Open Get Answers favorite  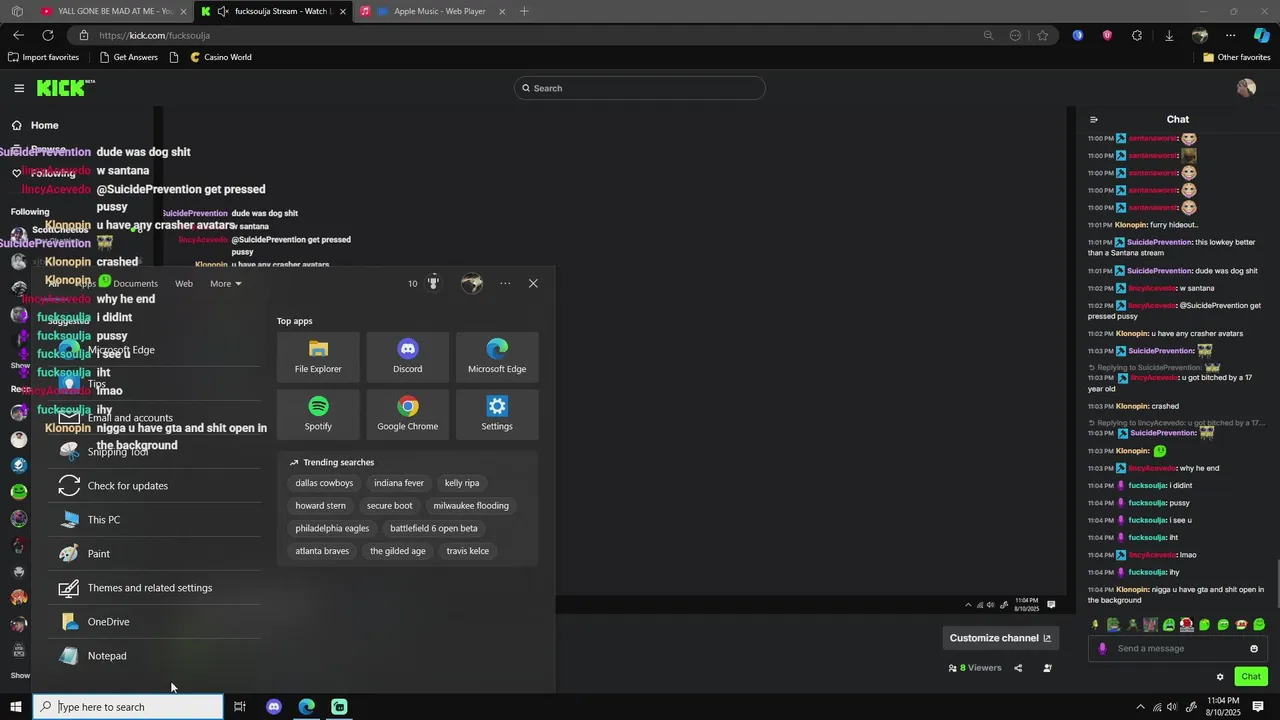coord(127,57)
